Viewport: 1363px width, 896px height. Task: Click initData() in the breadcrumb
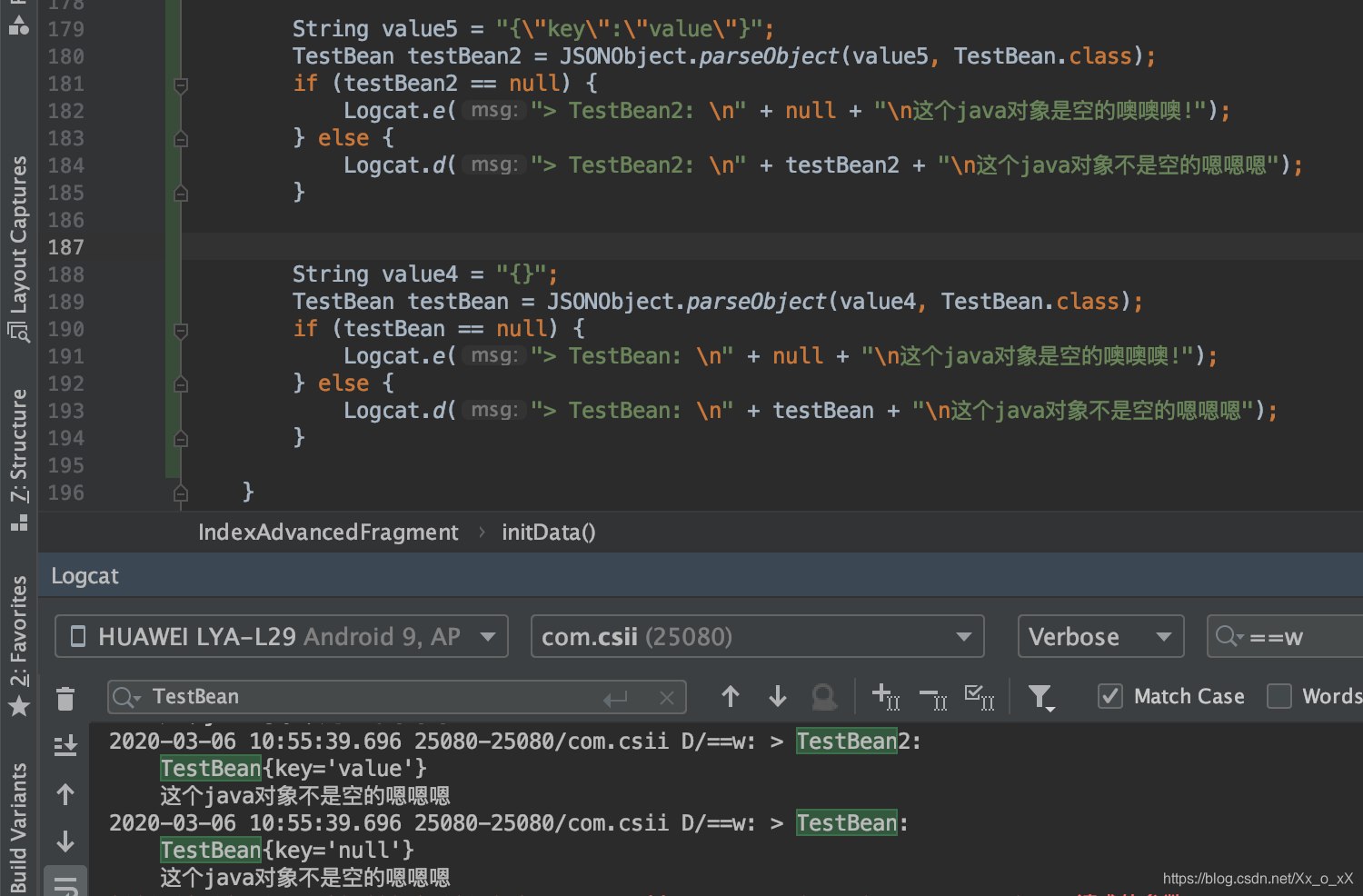pyautogui.click(x=548, y=533)
